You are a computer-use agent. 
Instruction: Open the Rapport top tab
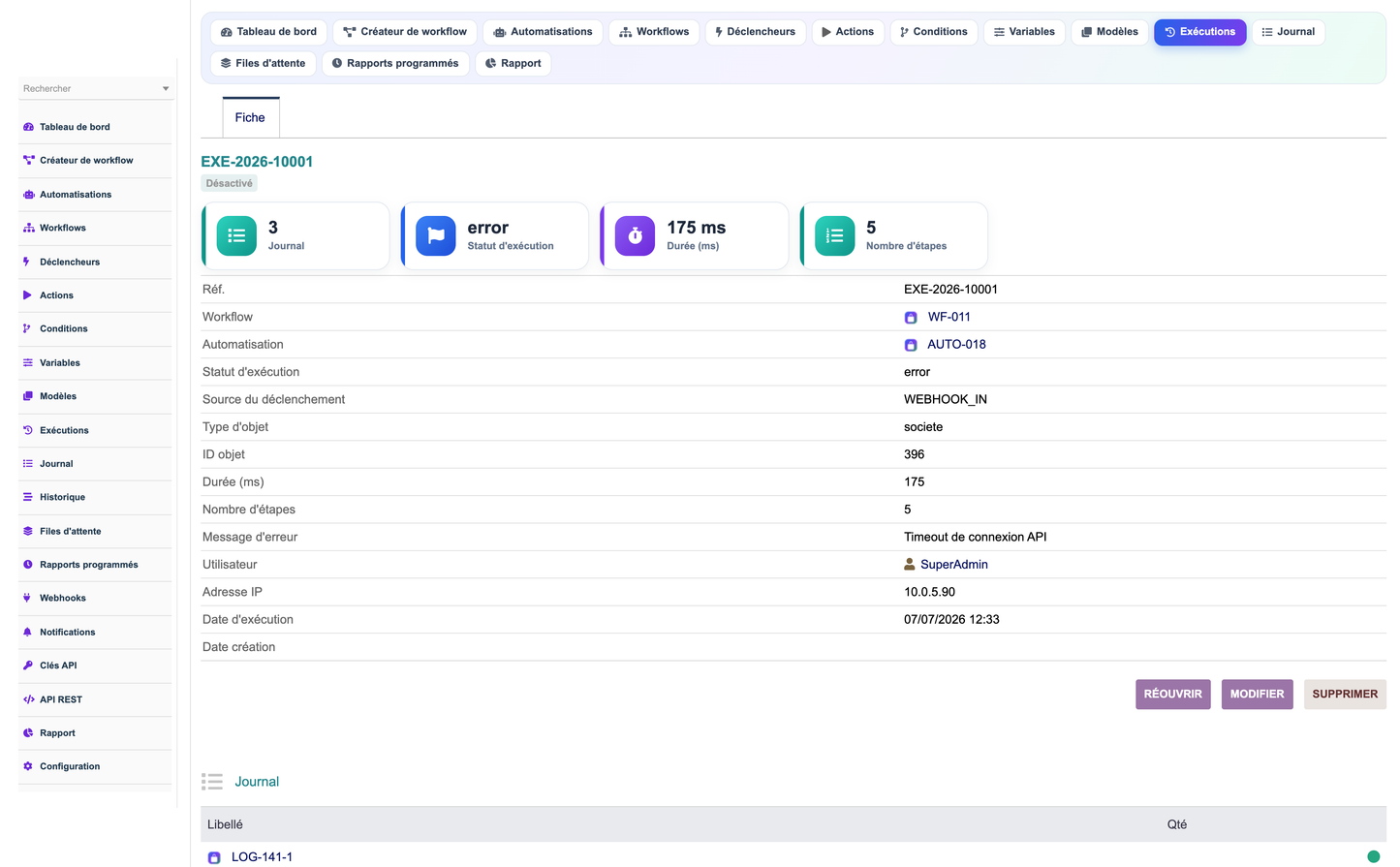[x=513, y=63]
